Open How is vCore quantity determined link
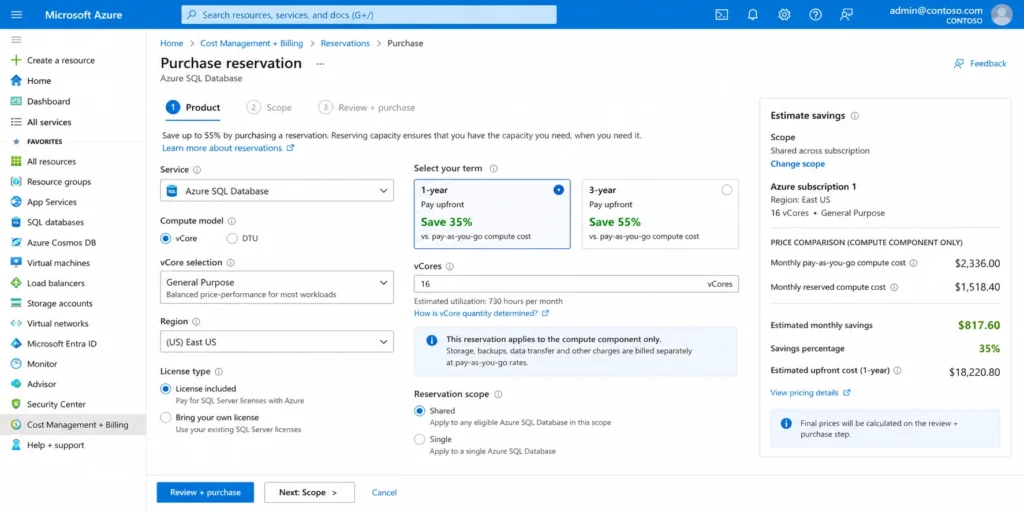 point(481,313)
